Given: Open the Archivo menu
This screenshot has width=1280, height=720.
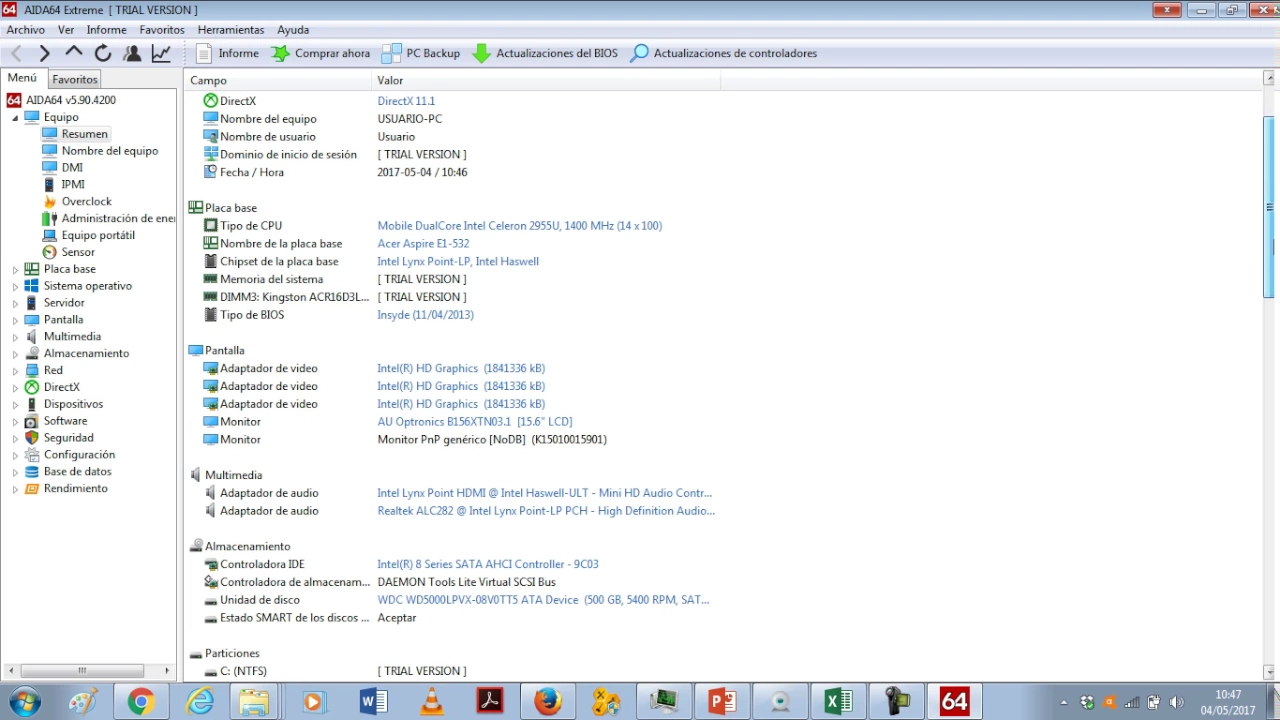Looking at the screenshot, I should point(26,30).
